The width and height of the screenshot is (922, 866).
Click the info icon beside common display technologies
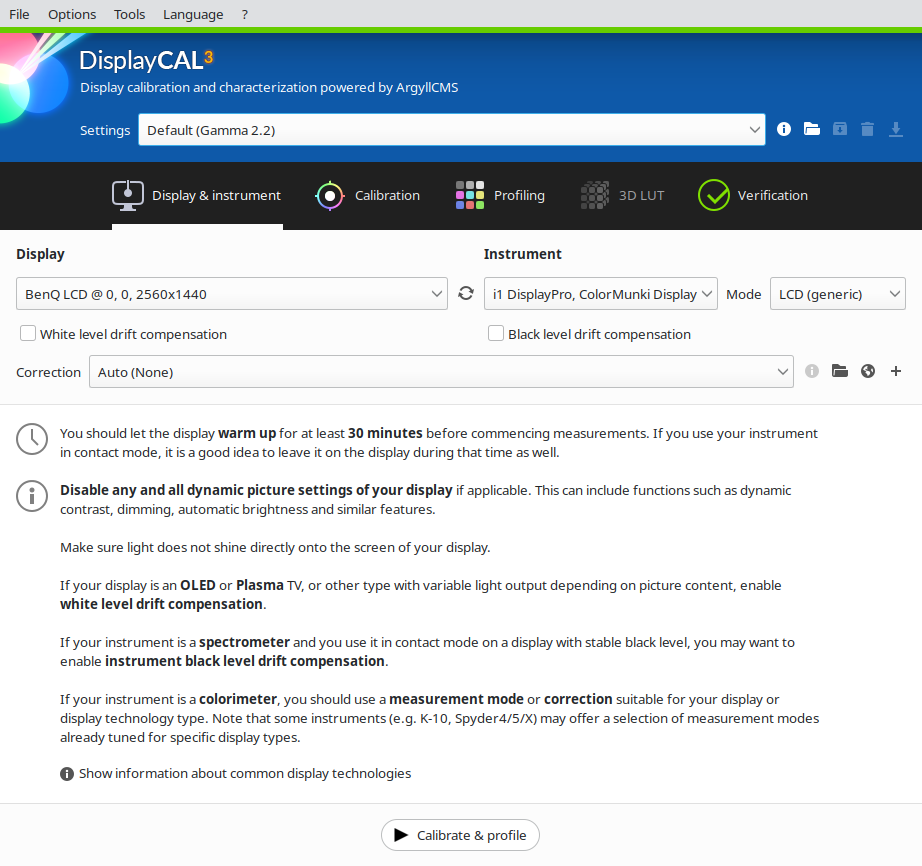66,772
